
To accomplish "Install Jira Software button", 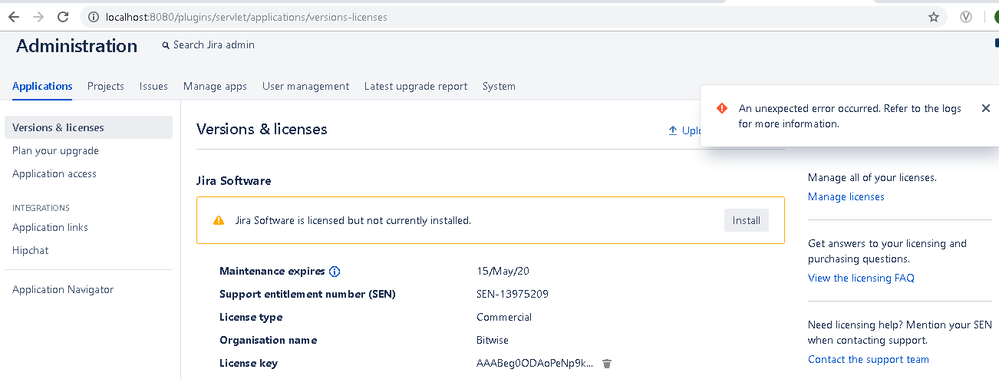I will pyautogui.click(x=746, y=220).
